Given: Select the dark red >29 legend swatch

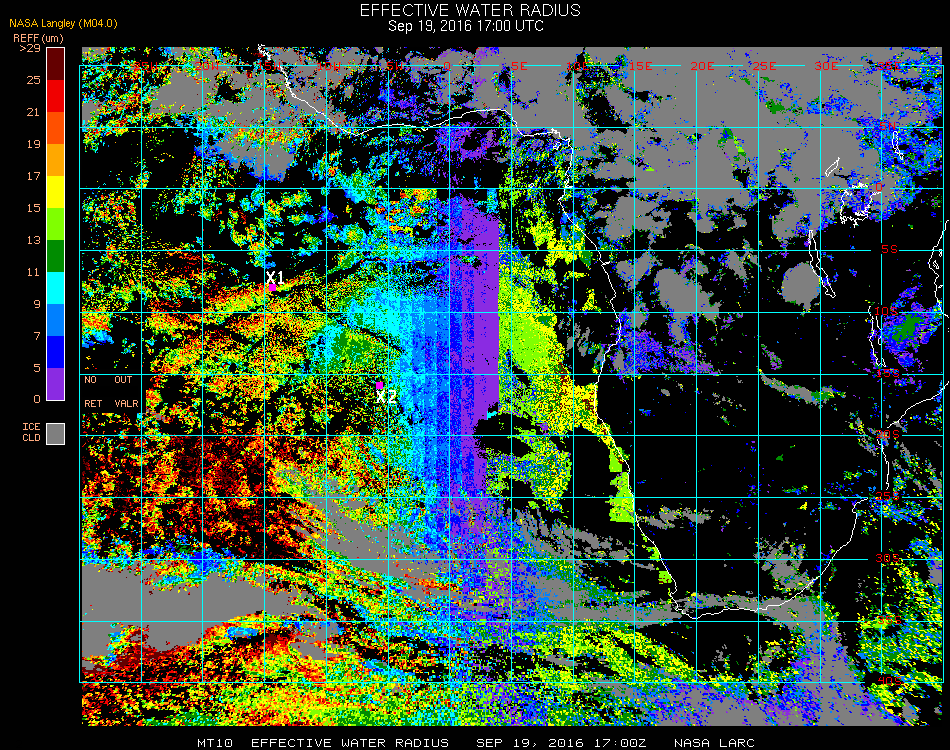Looking at the screenshot, I should [56, 64].
